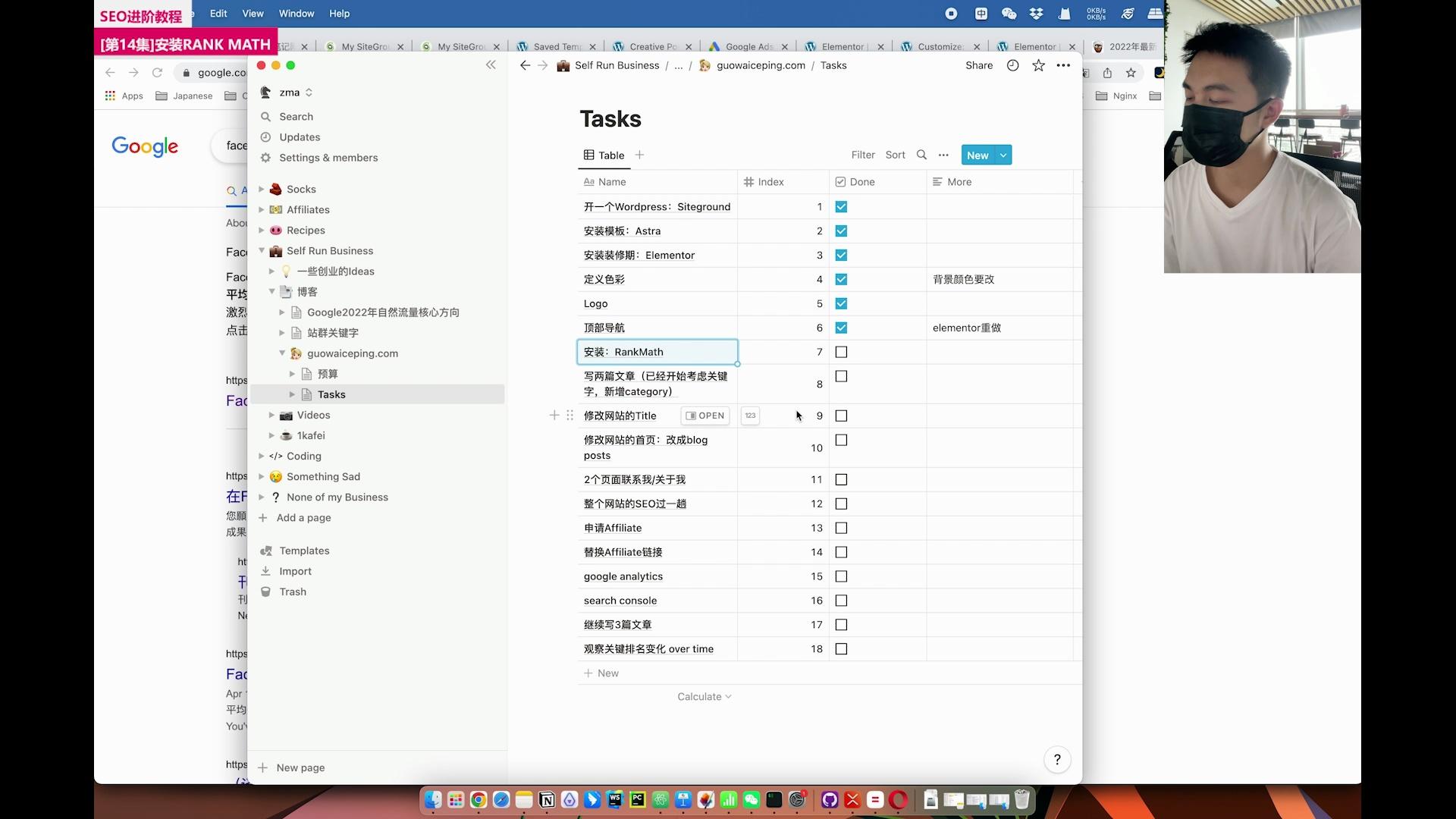Screen dimensions: 1456x819
Task: Check Done for 申请Affiliate
Action: pos(841,528)
